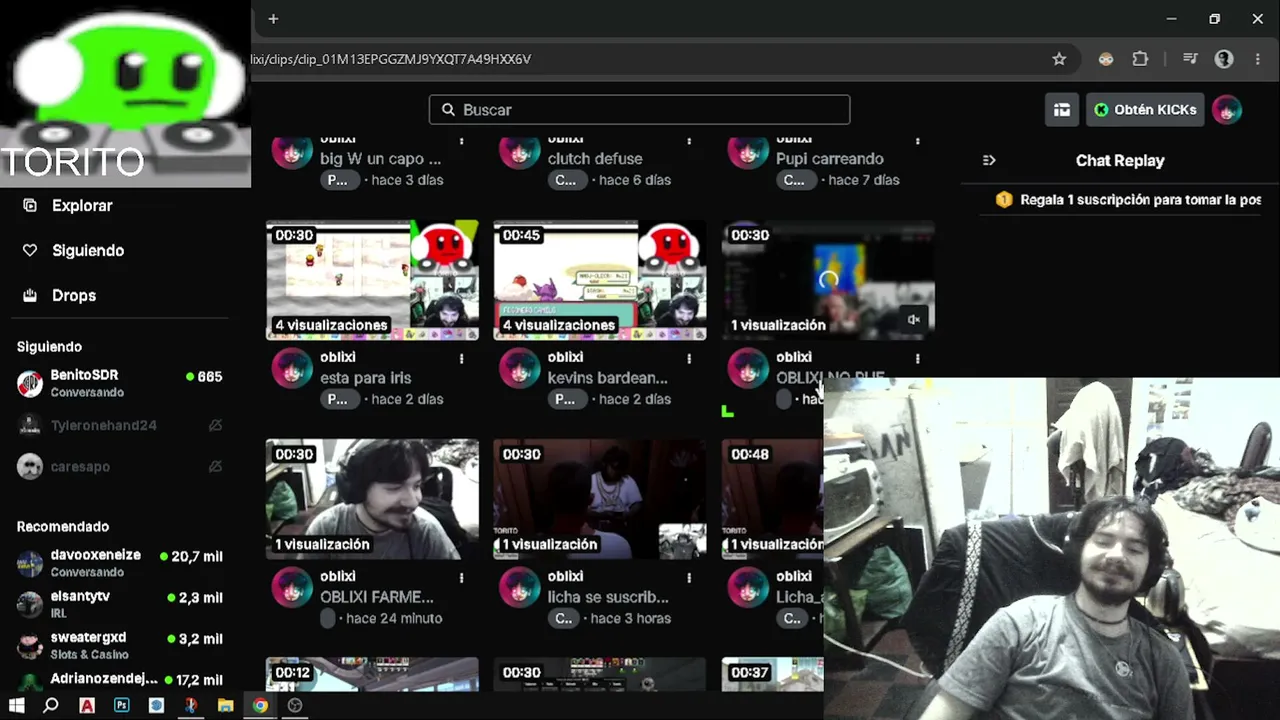Open 'clutch defuse' clip title

pyautogui.click(x=595, y=158)
